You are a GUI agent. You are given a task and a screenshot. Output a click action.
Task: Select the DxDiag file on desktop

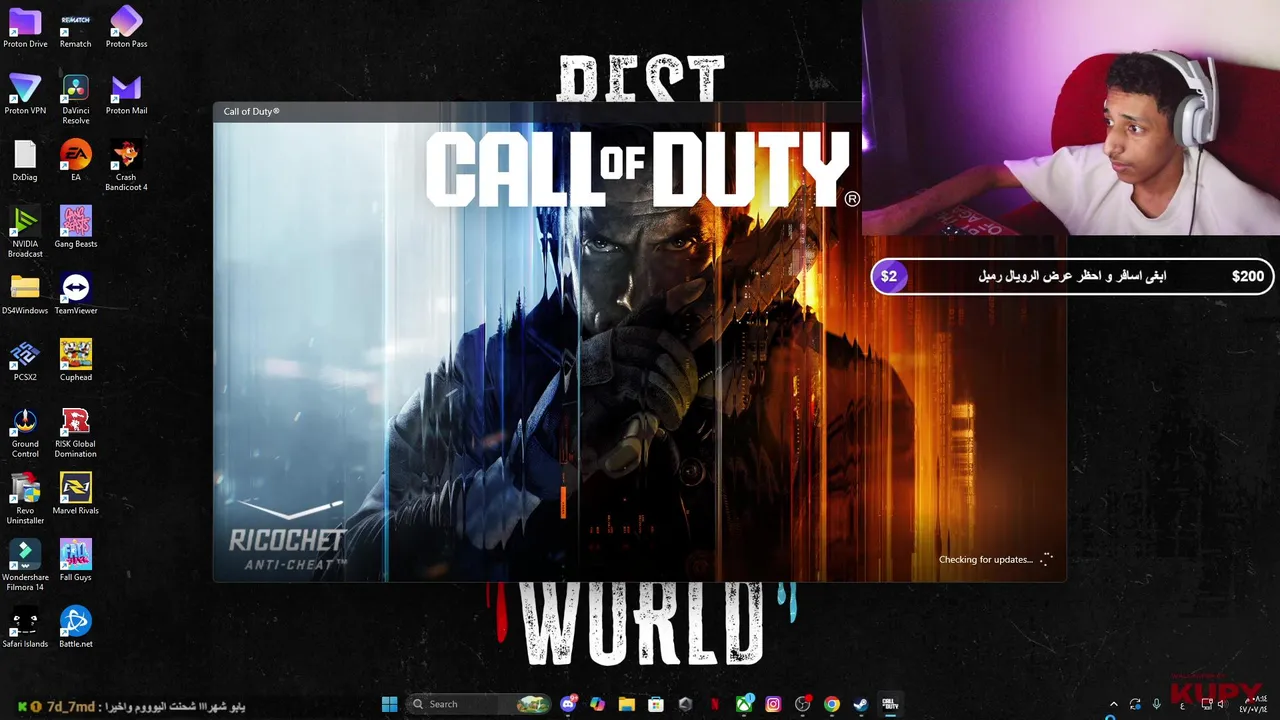click(x=25, y=160)
